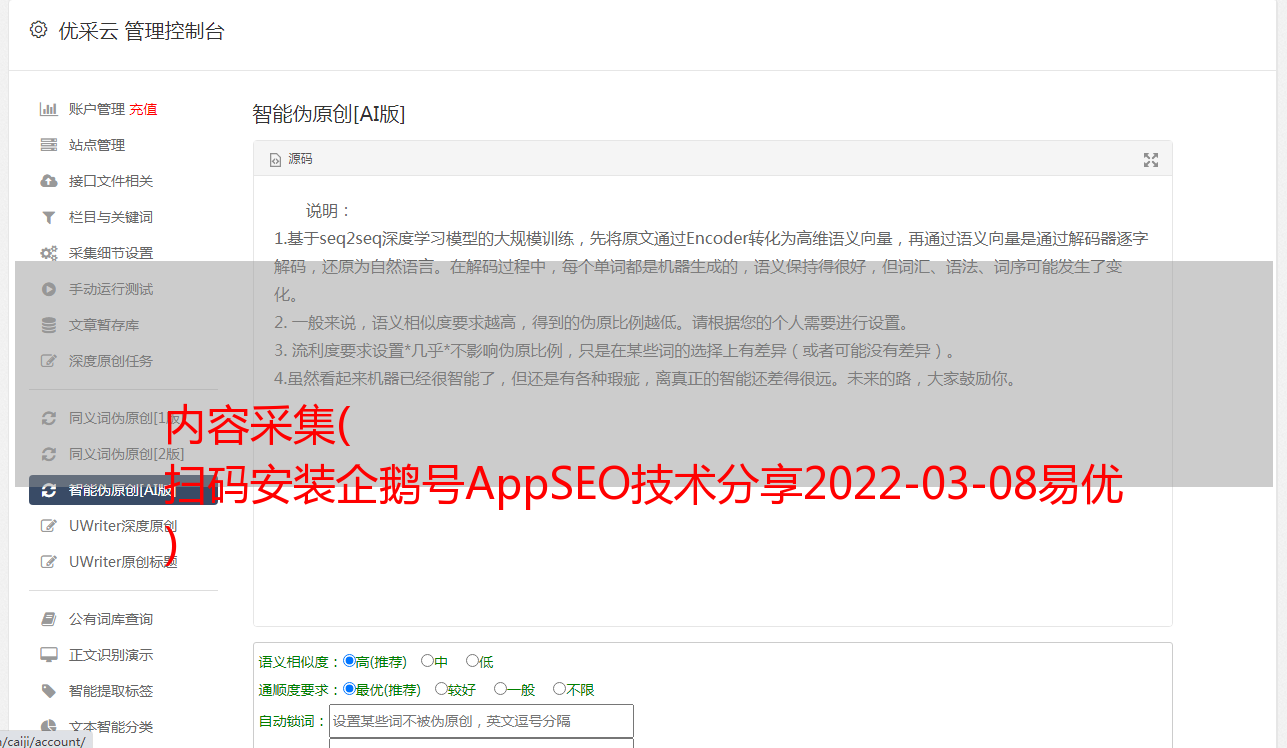Select 中 for 语义相似度
The height and width of the screenshot is (748, 1287).
(x=427, y=661)
